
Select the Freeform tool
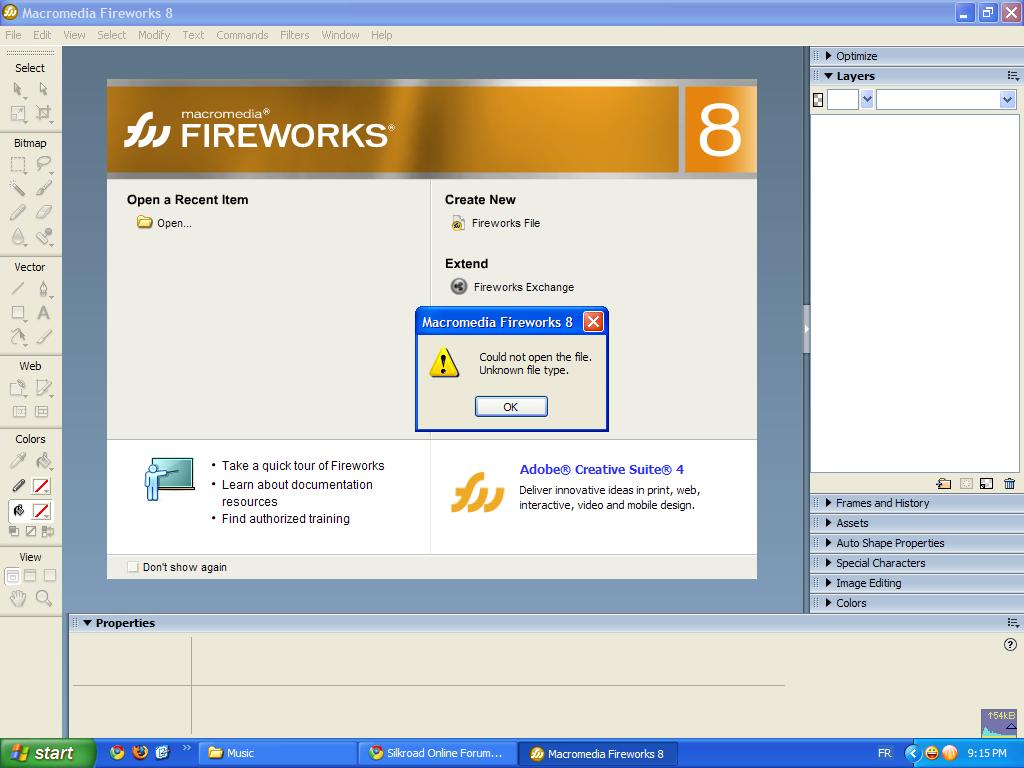18,337
